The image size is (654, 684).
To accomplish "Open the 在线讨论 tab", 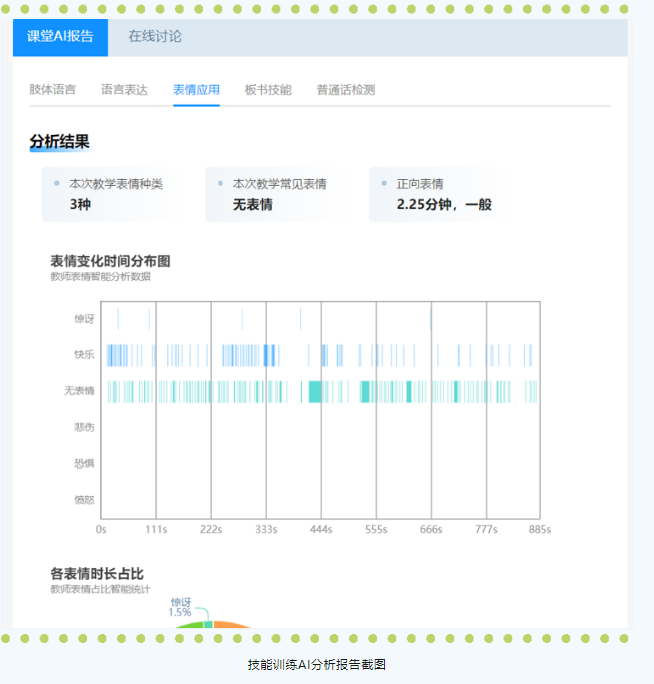I will (155, 37).
